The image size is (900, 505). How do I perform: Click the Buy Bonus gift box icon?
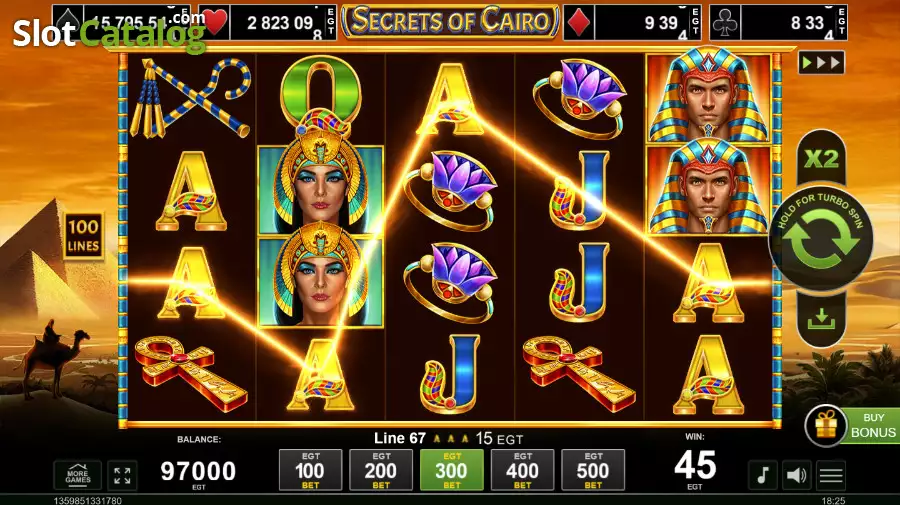(x=826, y=426)
